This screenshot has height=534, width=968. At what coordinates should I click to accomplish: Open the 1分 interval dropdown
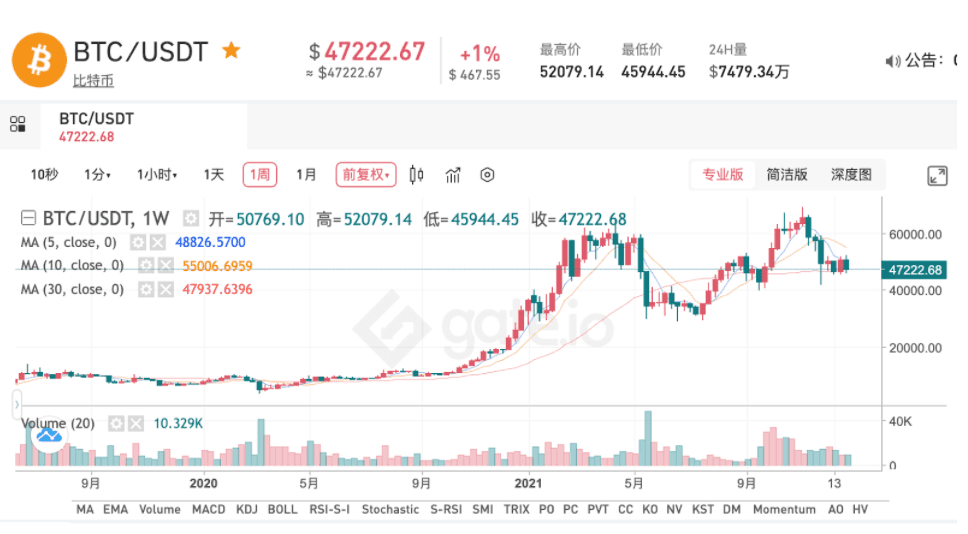97,175
